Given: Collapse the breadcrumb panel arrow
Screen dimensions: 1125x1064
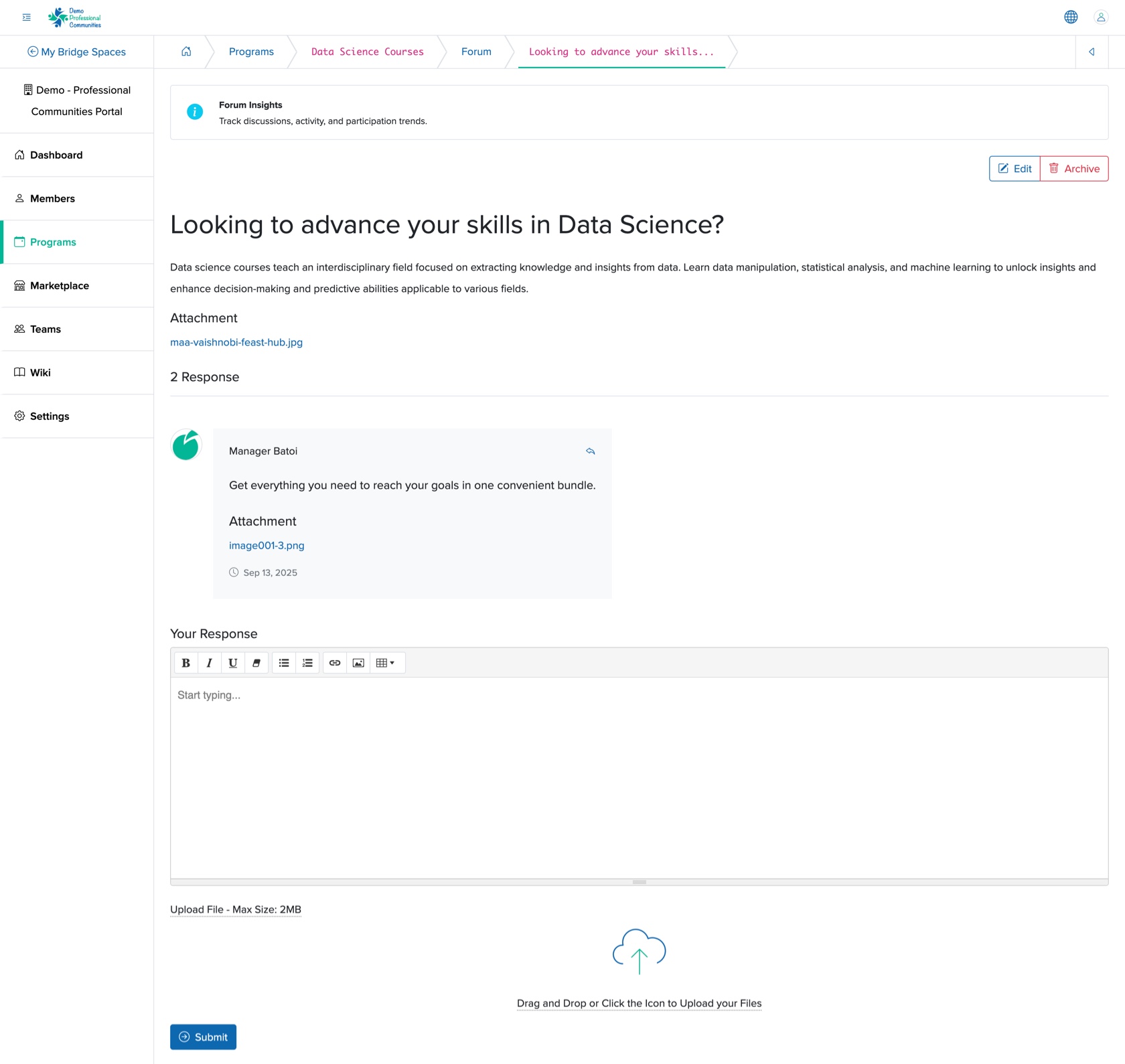Looking at the screenshot, I should pos(1092,52).
